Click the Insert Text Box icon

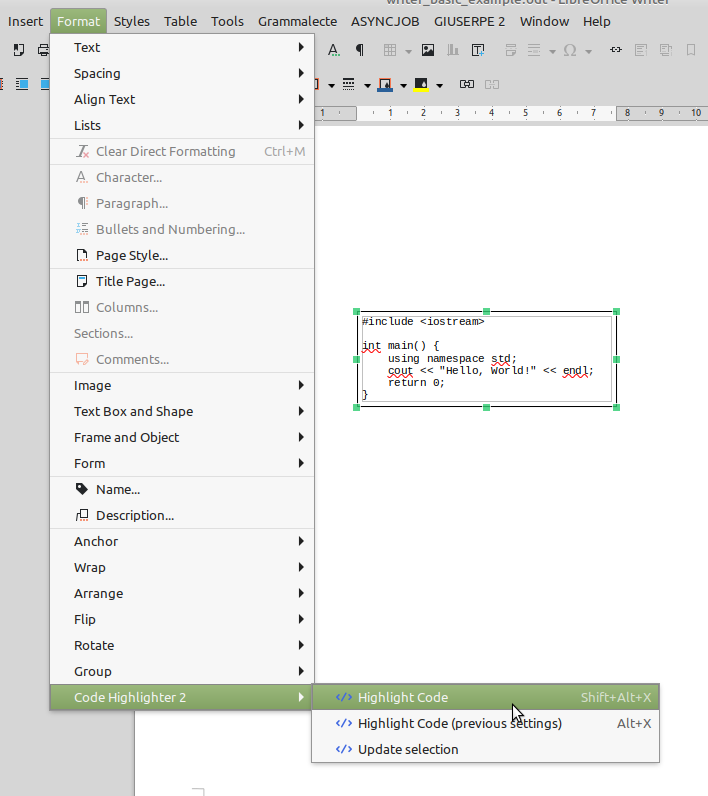coord(478,50)
